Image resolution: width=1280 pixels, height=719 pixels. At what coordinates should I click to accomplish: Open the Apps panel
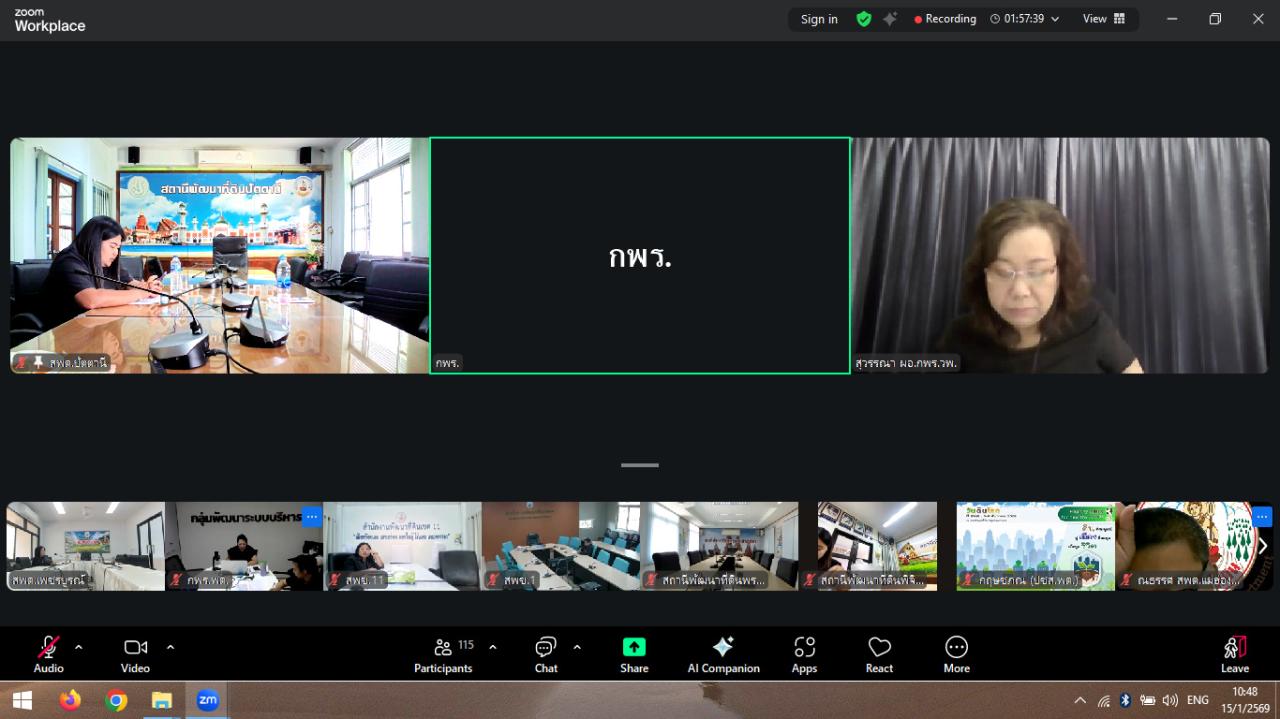tap(804, 655)
